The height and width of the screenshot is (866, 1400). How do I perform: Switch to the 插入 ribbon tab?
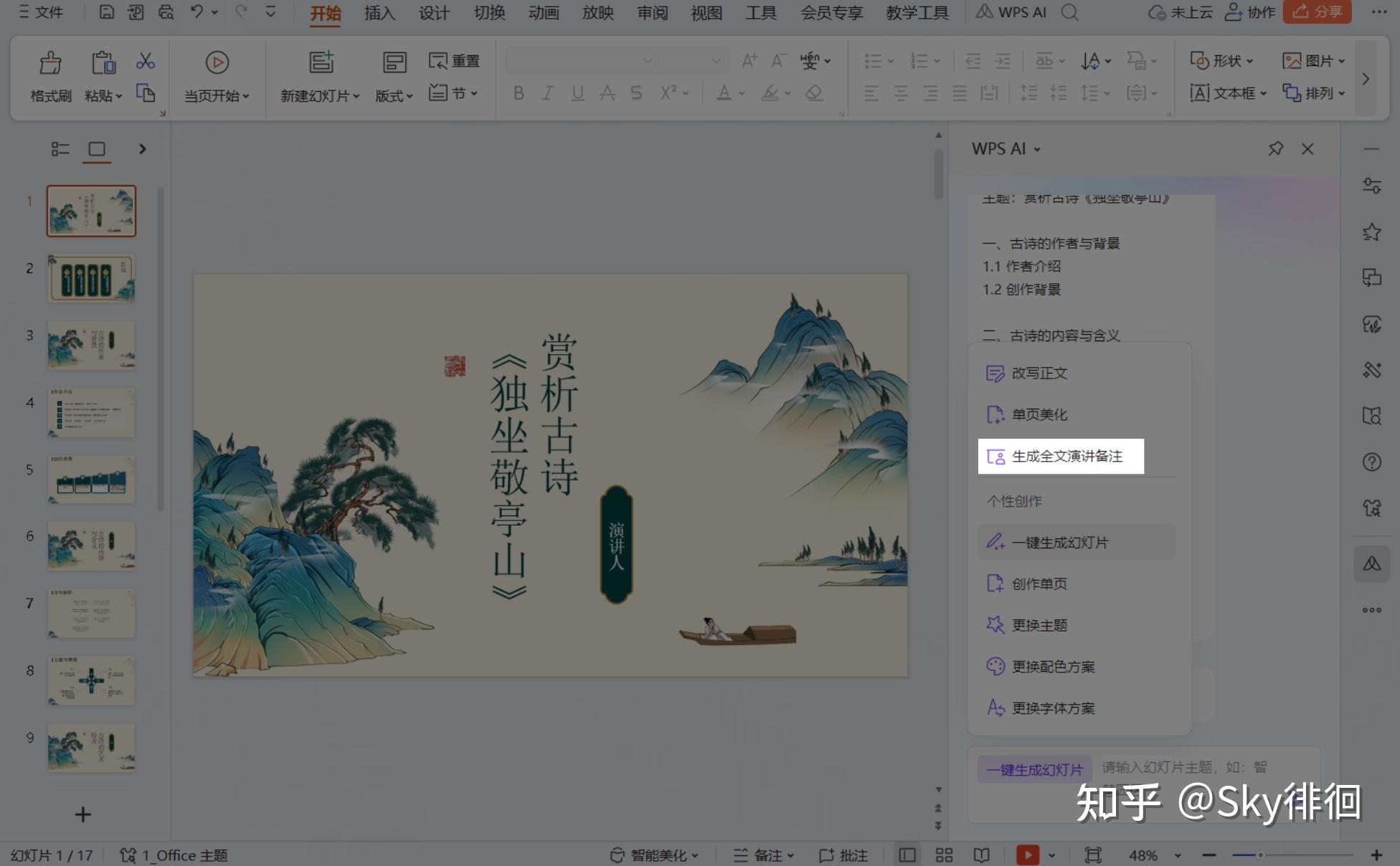point(379,12)
